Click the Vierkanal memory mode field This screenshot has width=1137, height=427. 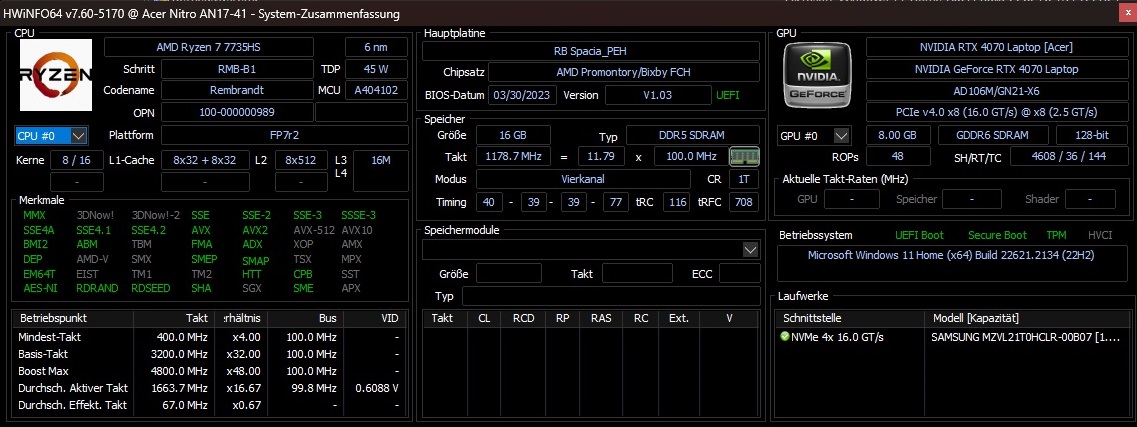(x=583, y=179)
